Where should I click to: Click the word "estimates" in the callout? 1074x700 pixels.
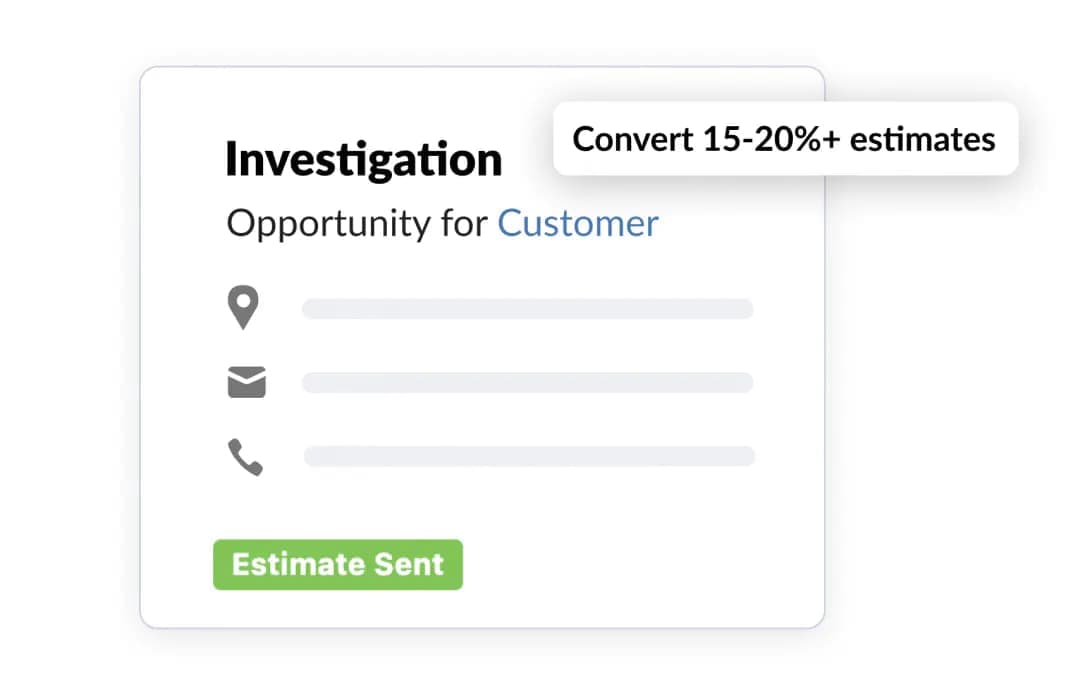922,139
